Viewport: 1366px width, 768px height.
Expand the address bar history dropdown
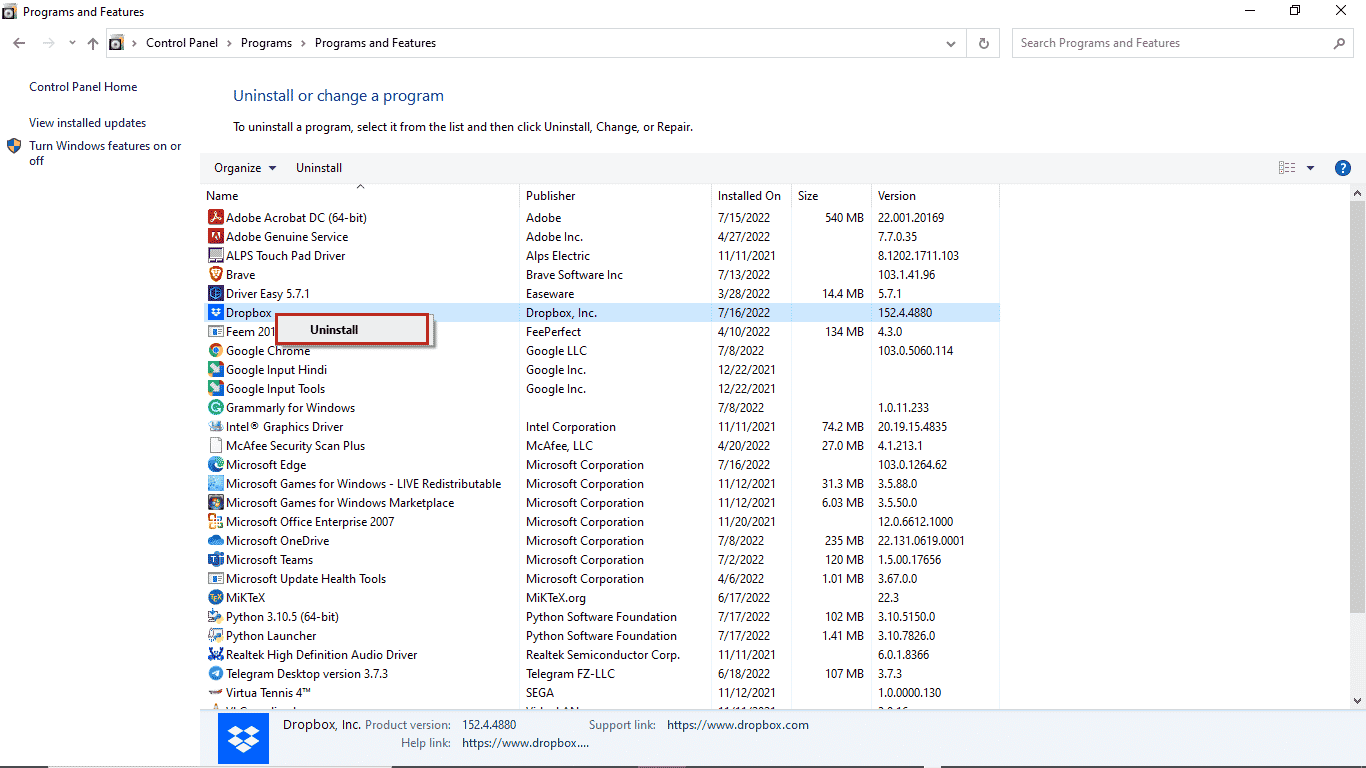click(x=951, y=43)
